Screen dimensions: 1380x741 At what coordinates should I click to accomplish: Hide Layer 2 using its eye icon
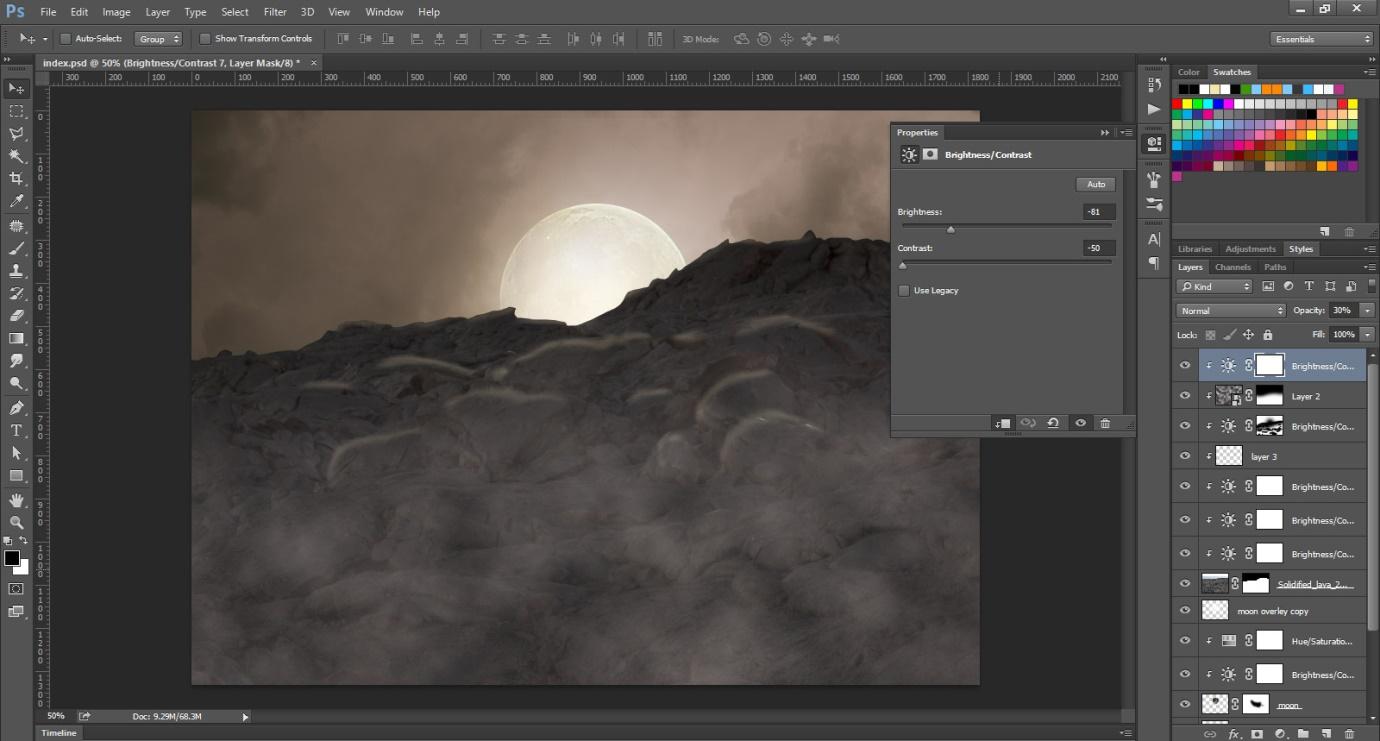tap(1185, 396)
